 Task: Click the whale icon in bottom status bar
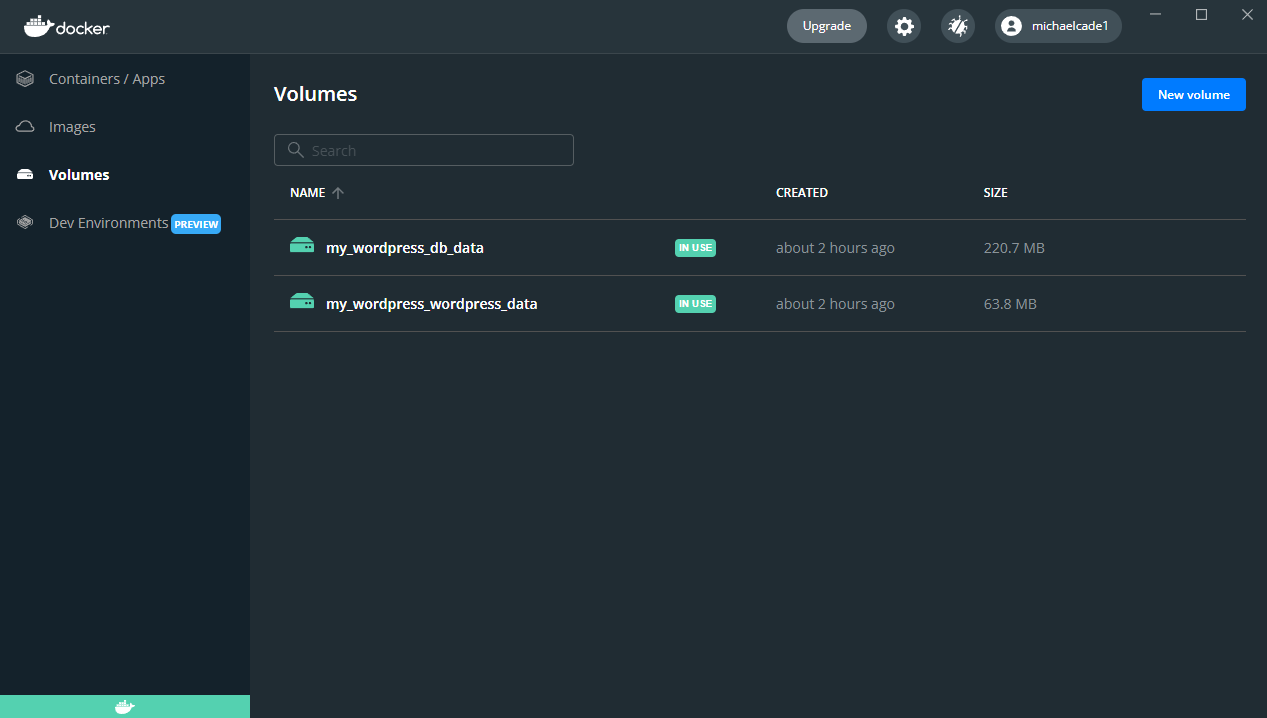[124, 707]
